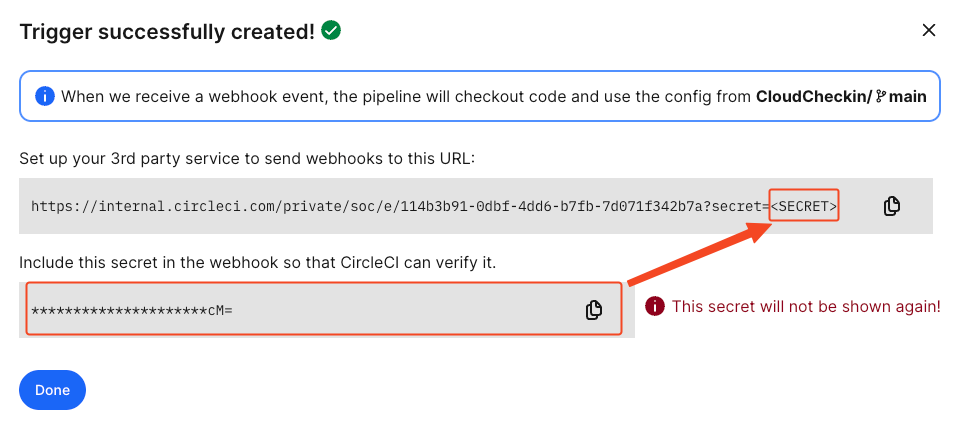Click the blue info icon in banner

coord(45,97)
